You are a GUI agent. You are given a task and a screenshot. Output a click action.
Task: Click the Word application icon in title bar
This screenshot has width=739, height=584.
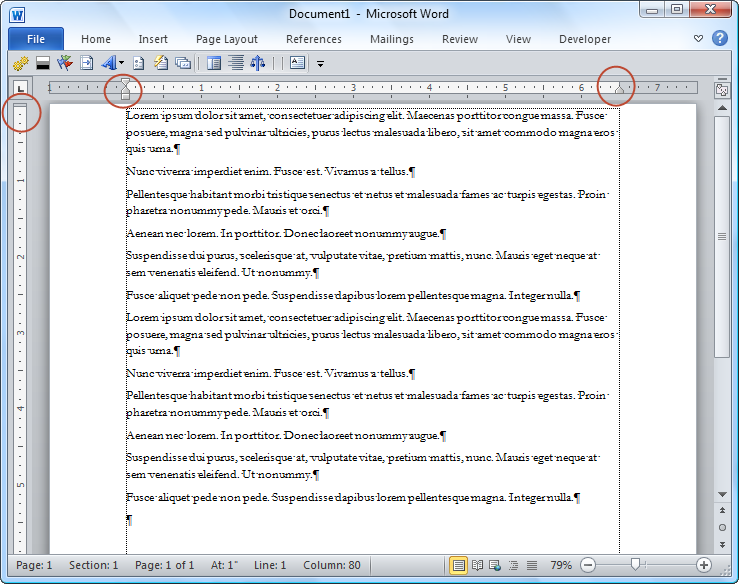pos(17,15)
